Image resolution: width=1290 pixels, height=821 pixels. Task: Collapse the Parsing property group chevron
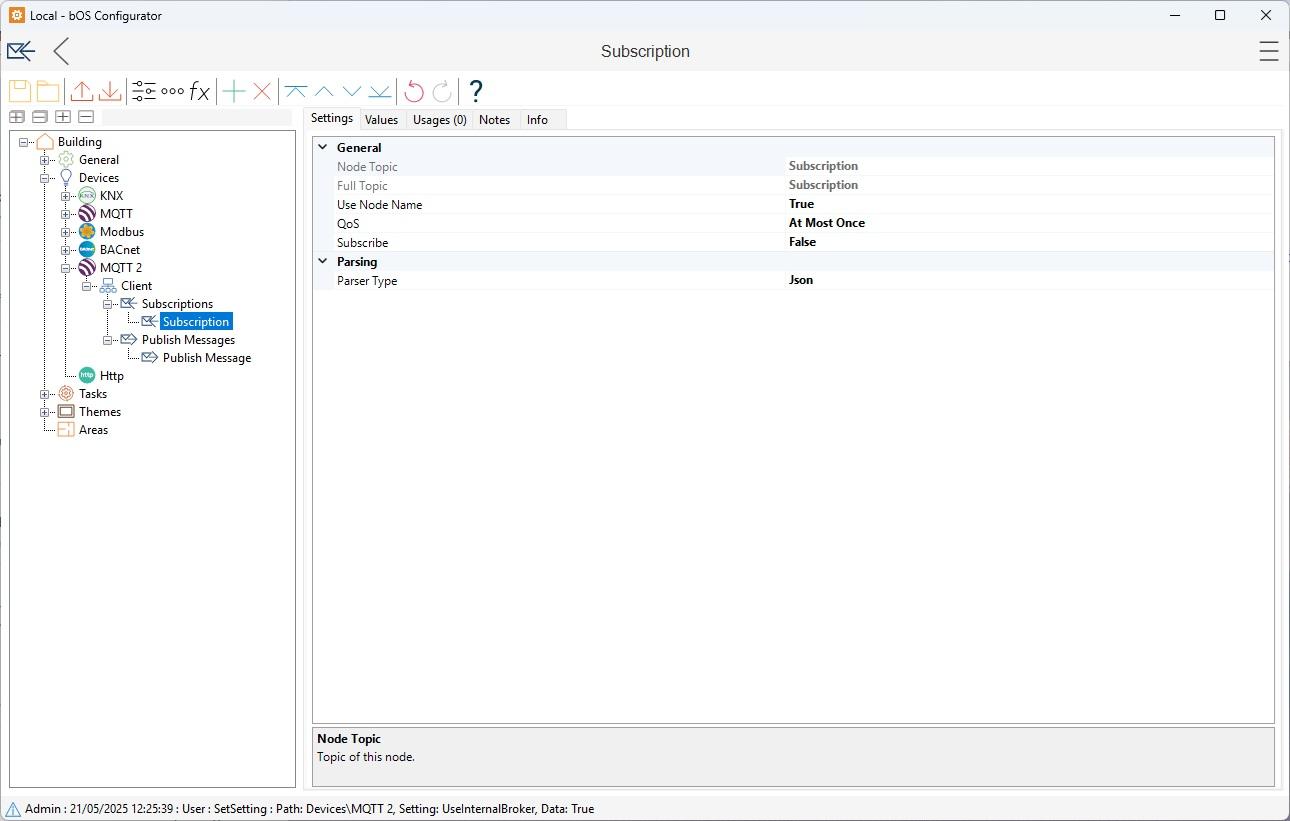[x=323, y=261]
